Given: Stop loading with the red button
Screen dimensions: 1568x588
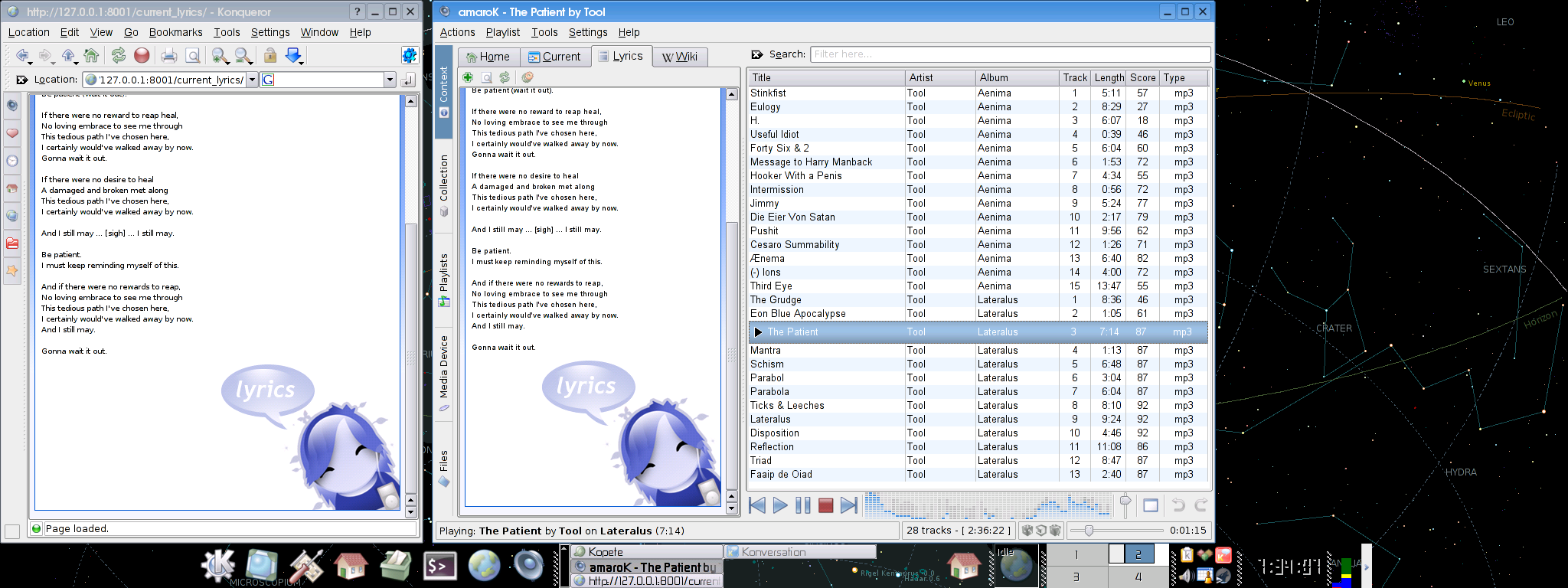Looking at the screenshot, I should (142, 55).
